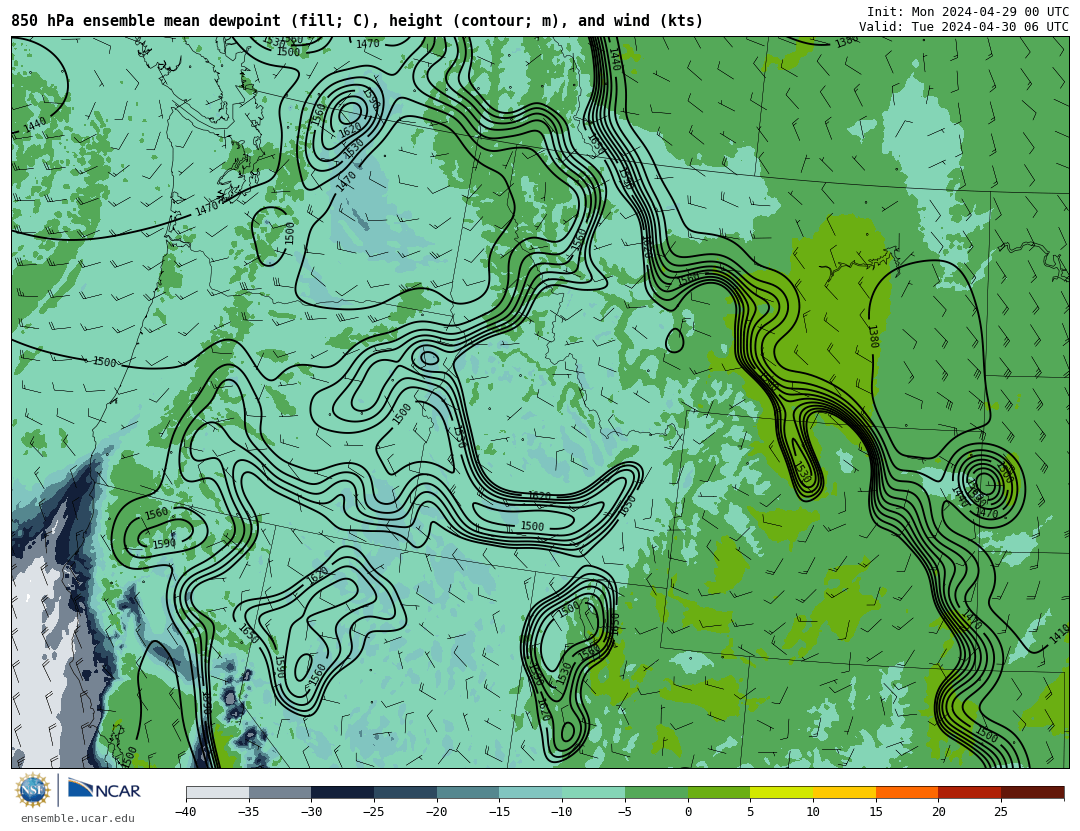Image resolution: width=1080 pixels, height=831 pixels.
Task: Pick the yellow-green 5 to 10 colorbar swatch
Action: point(782,792)
